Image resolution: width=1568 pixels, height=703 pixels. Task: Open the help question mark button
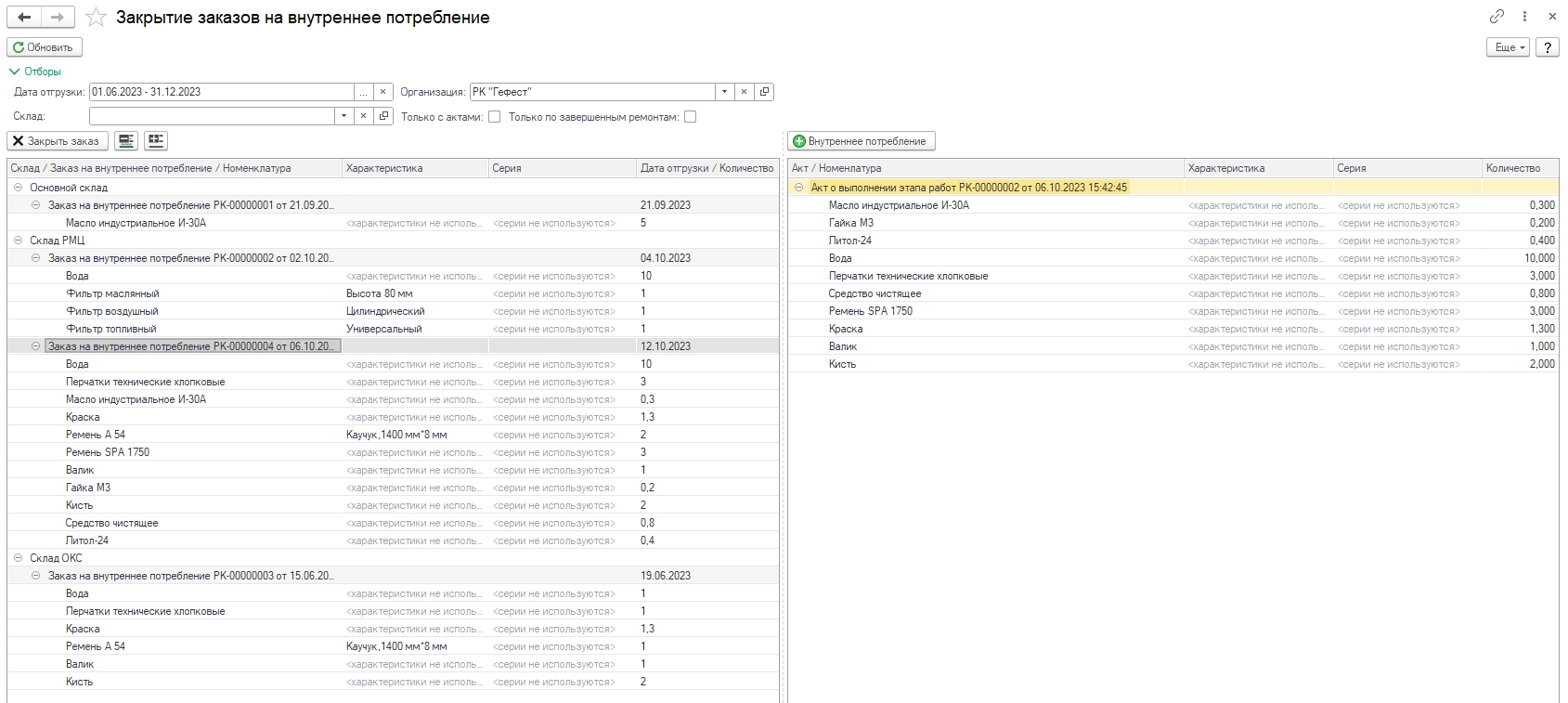(1547, 47)
